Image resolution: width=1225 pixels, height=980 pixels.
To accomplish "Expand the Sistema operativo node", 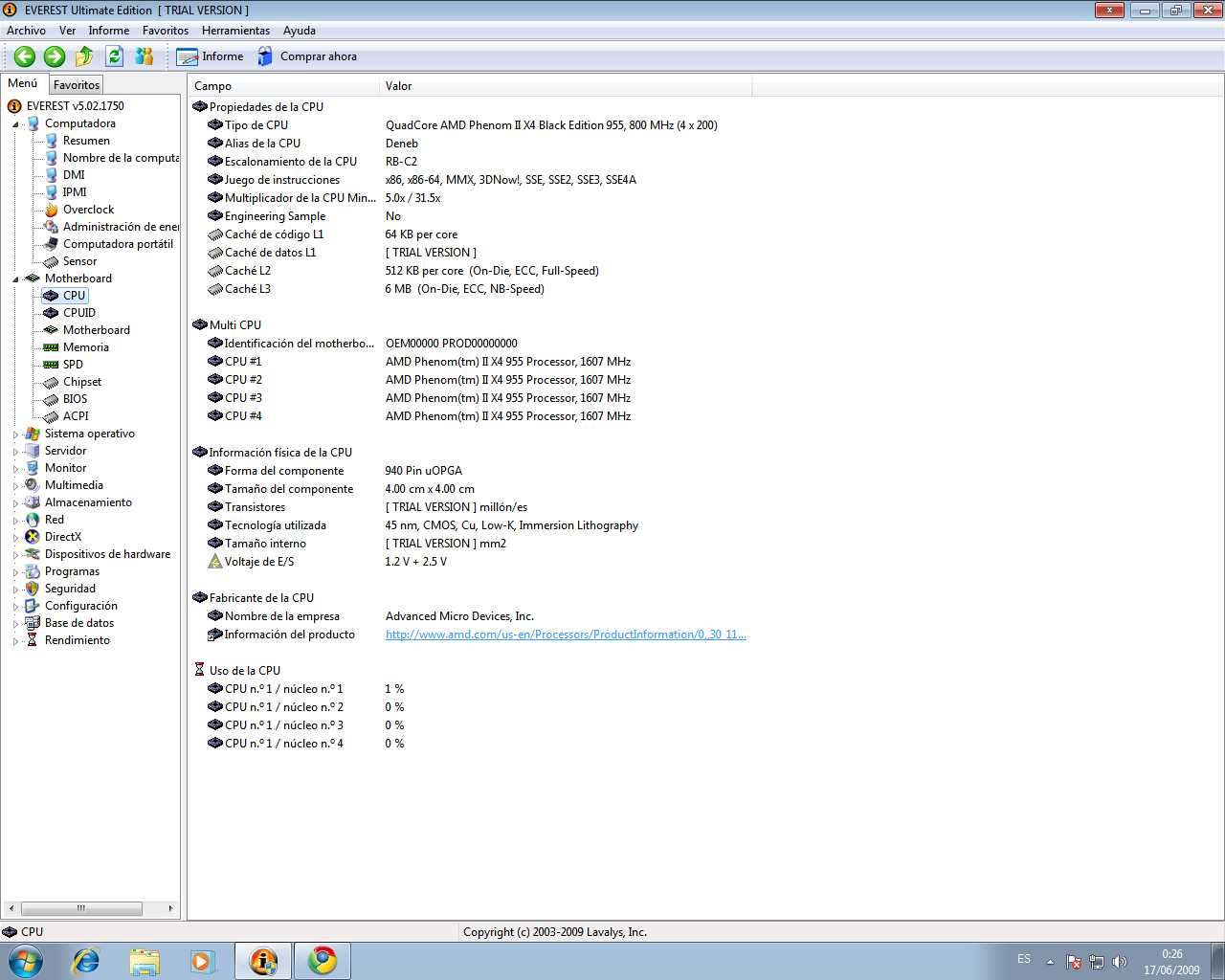I will click(15, 434).
